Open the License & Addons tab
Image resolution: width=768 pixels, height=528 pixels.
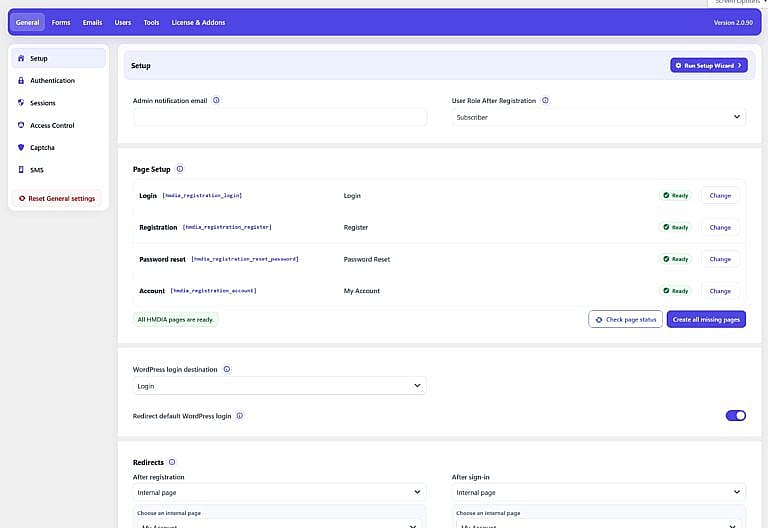[198, 23]
